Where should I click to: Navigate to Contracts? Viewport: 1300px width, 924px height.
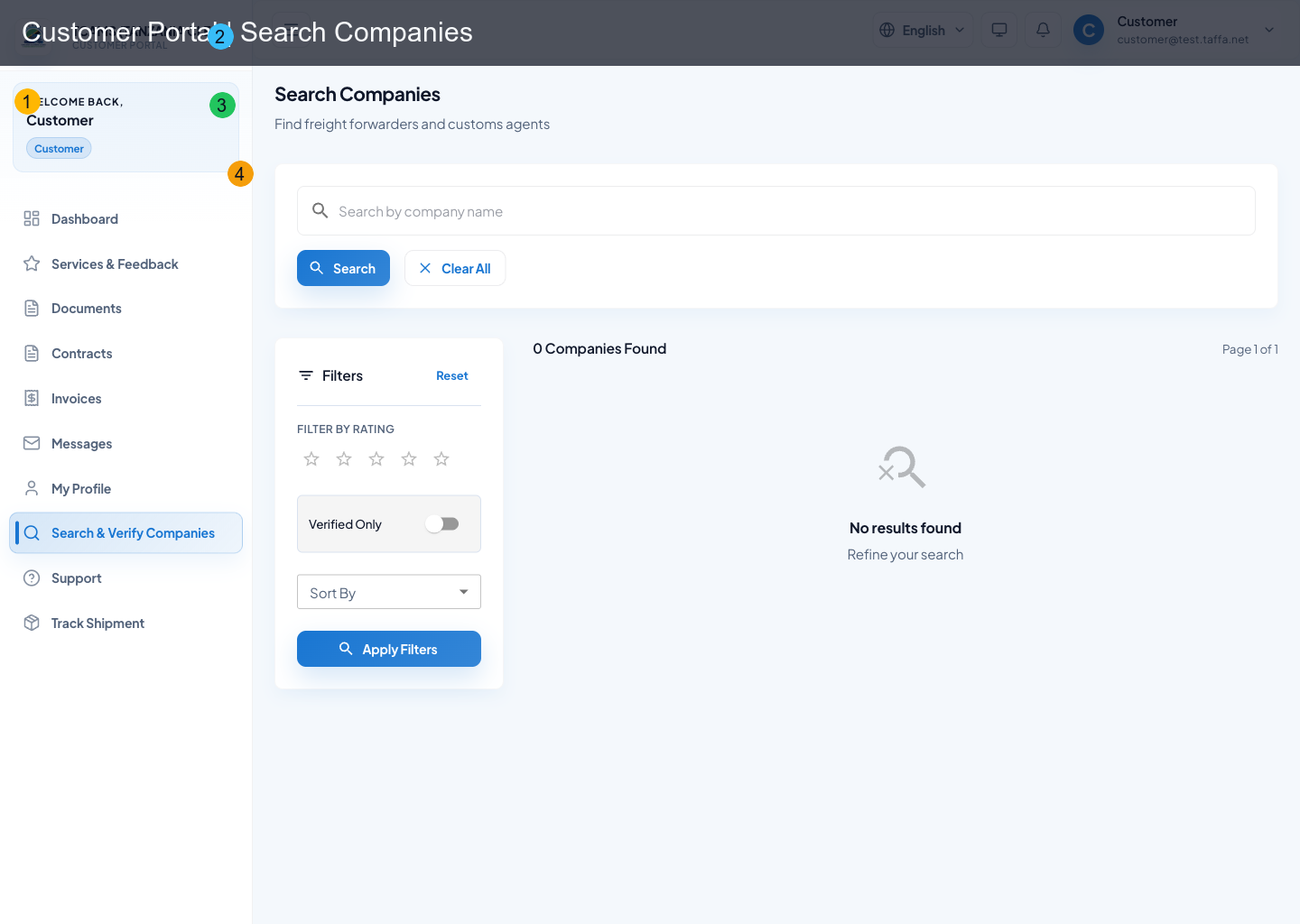pos(126,354)
